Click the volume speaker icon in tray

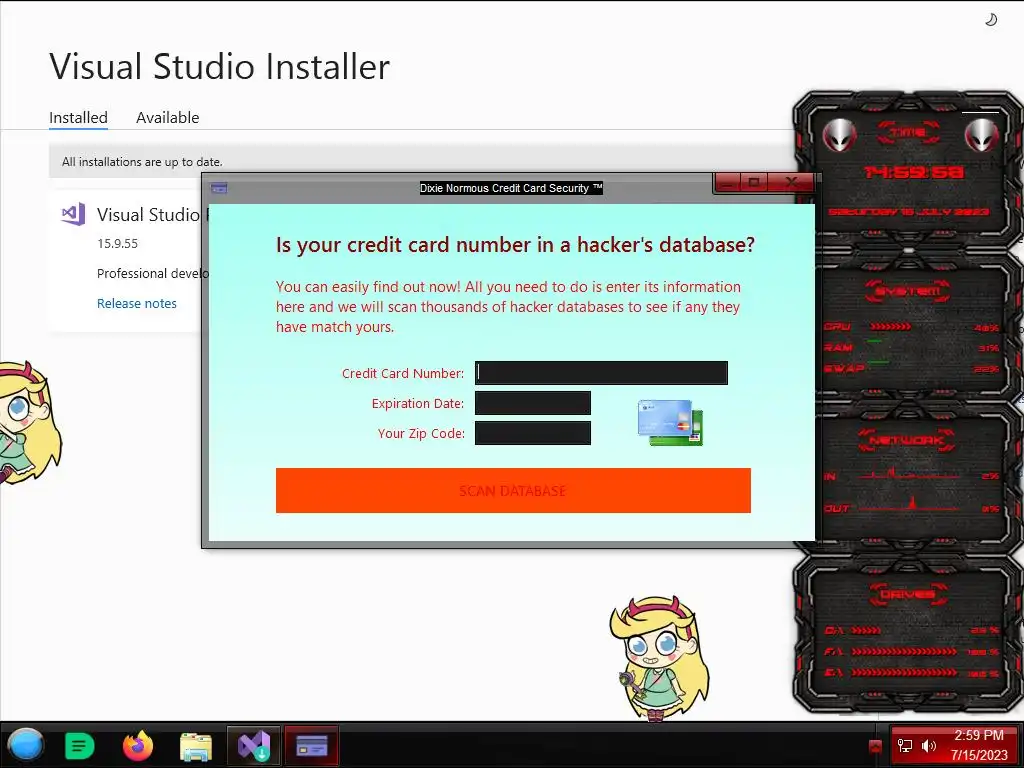click(929, 745)
